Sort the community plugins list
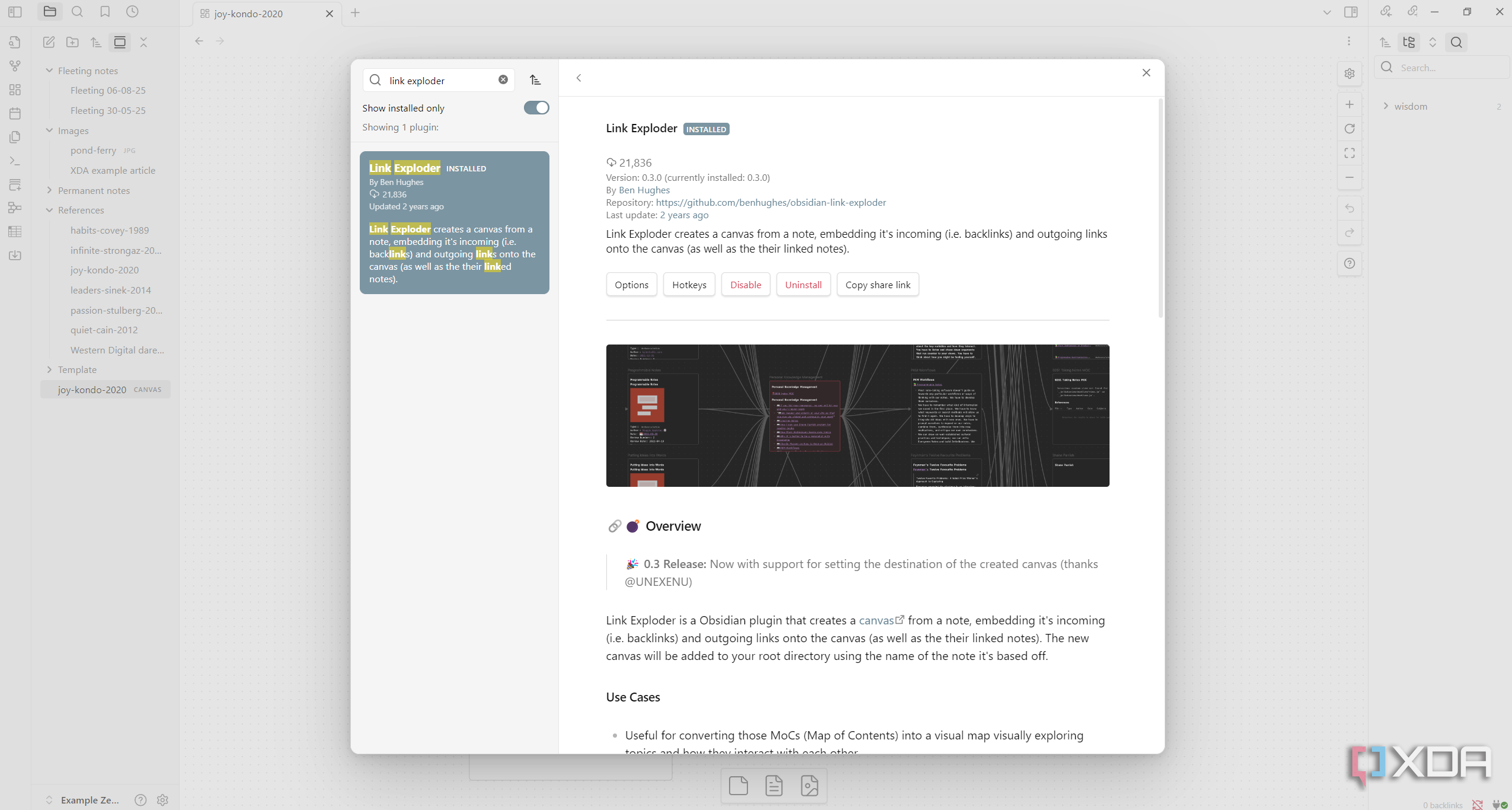The height and width of the screenshot is (810, 1512). [x=535, y=79]
